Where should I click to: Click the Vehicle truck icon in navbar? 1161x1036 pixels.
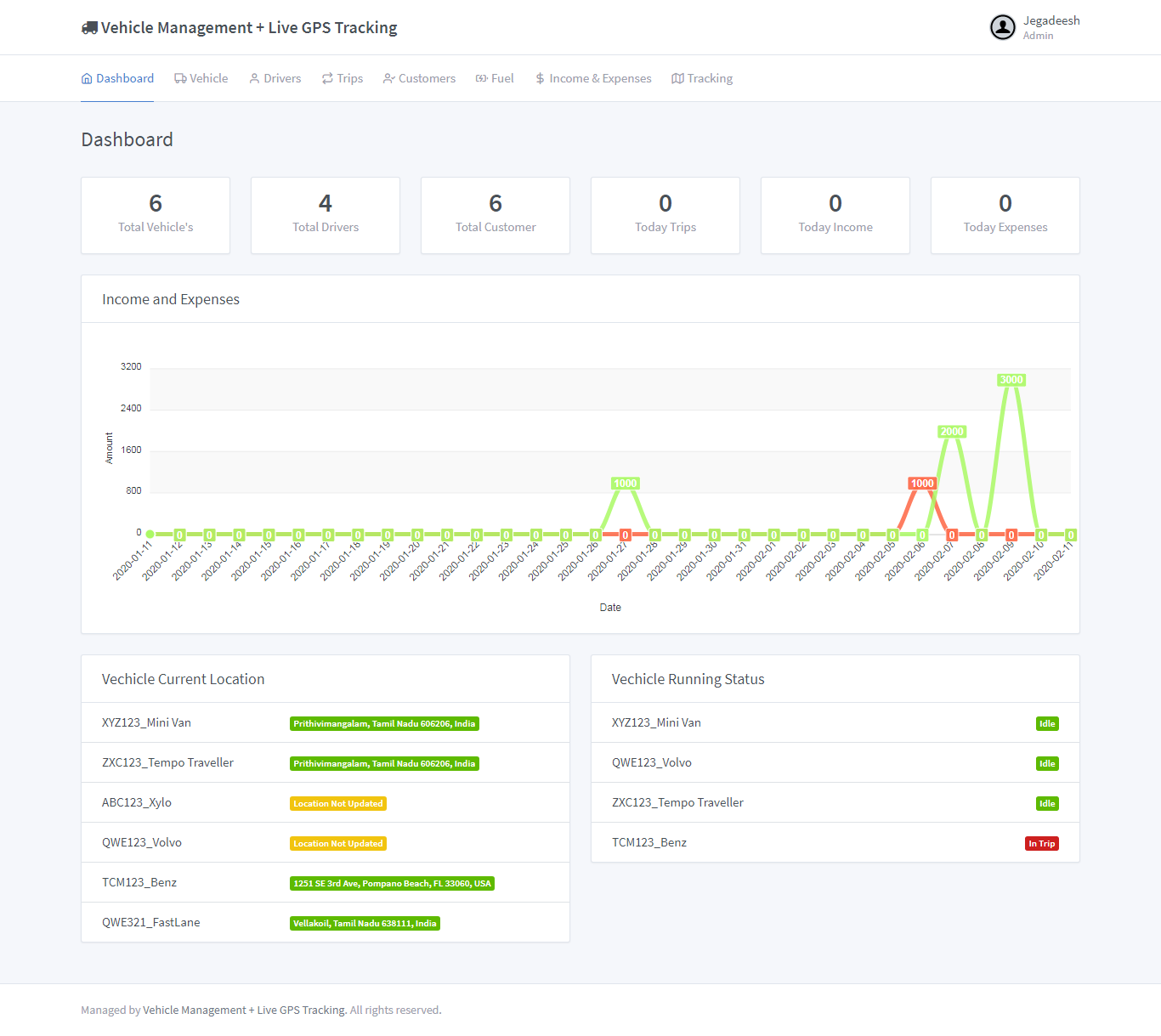point(180,79)
